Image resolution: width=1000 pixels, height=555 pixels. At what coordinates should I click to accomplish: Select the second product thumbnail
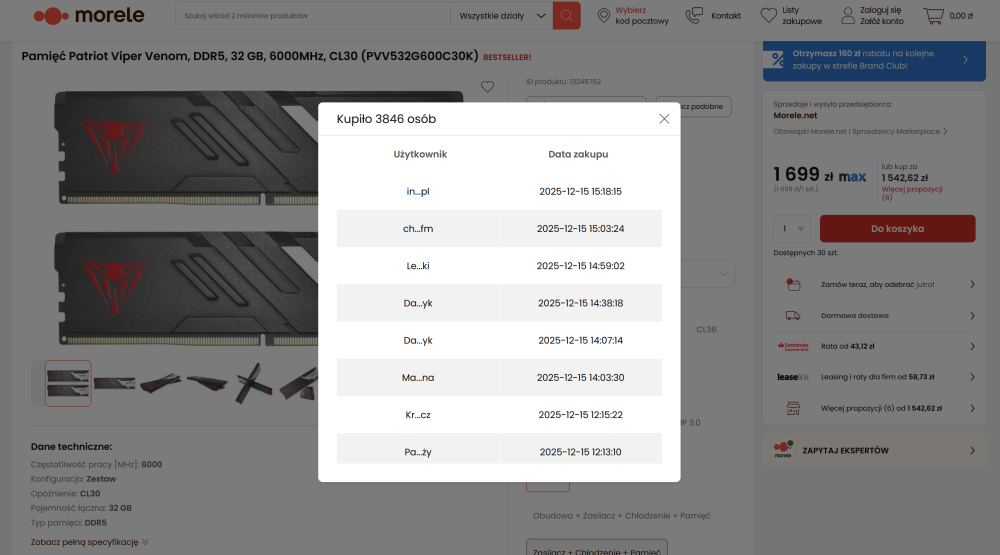click(114, 383)
